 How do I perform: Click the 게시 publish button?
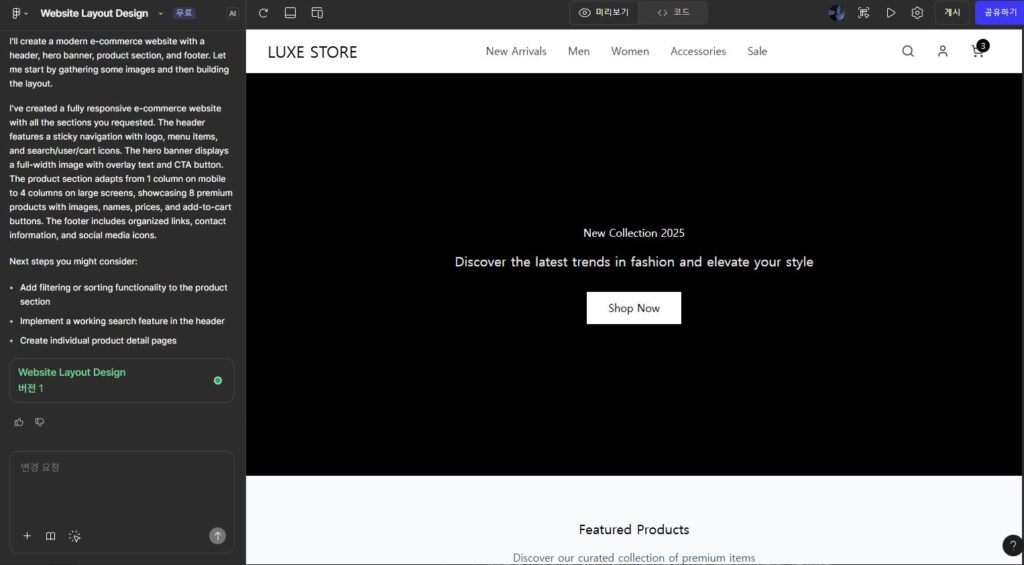(x=952, y=13)
